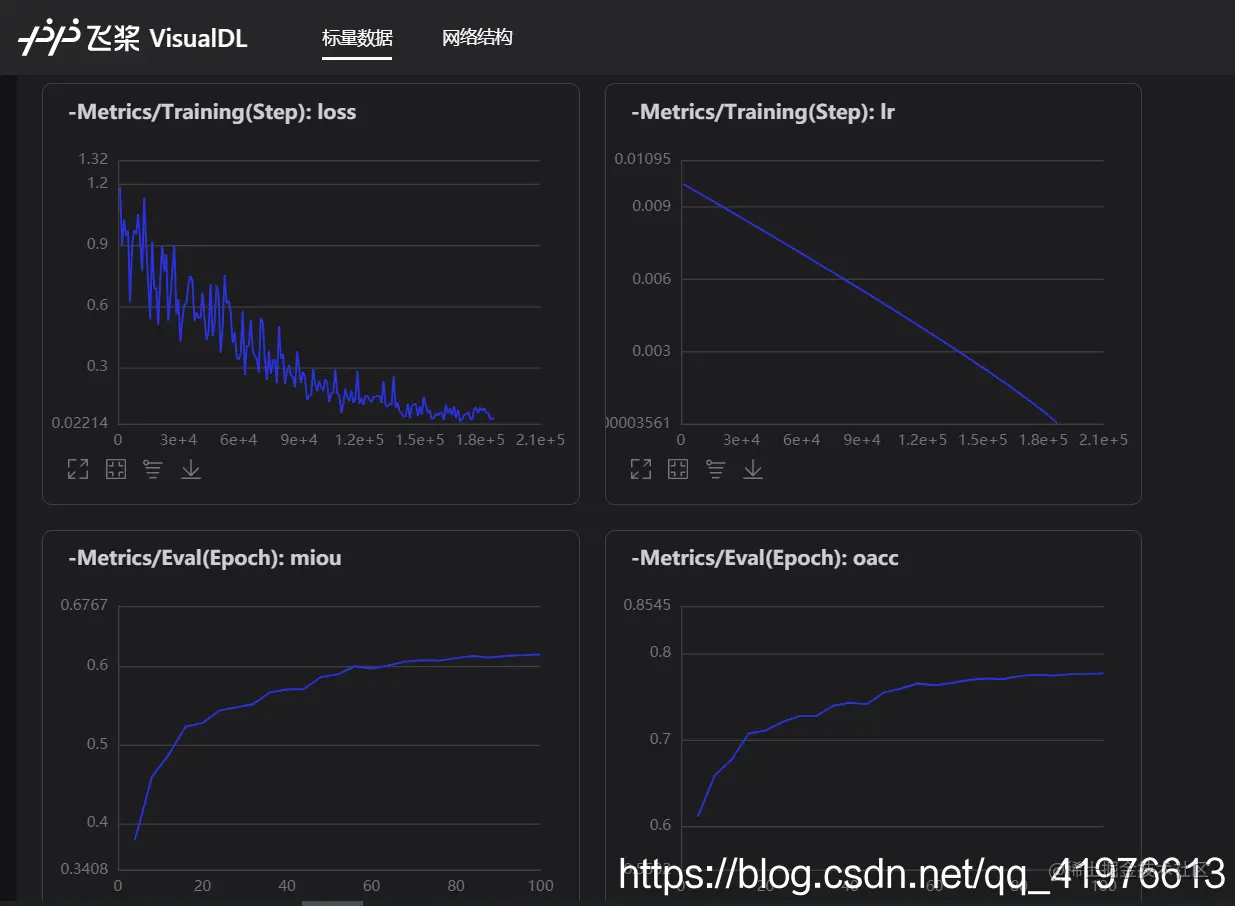Open the 网络结构 tab
The width and height of the screenshot is (1235, 906).
(477, 38)
